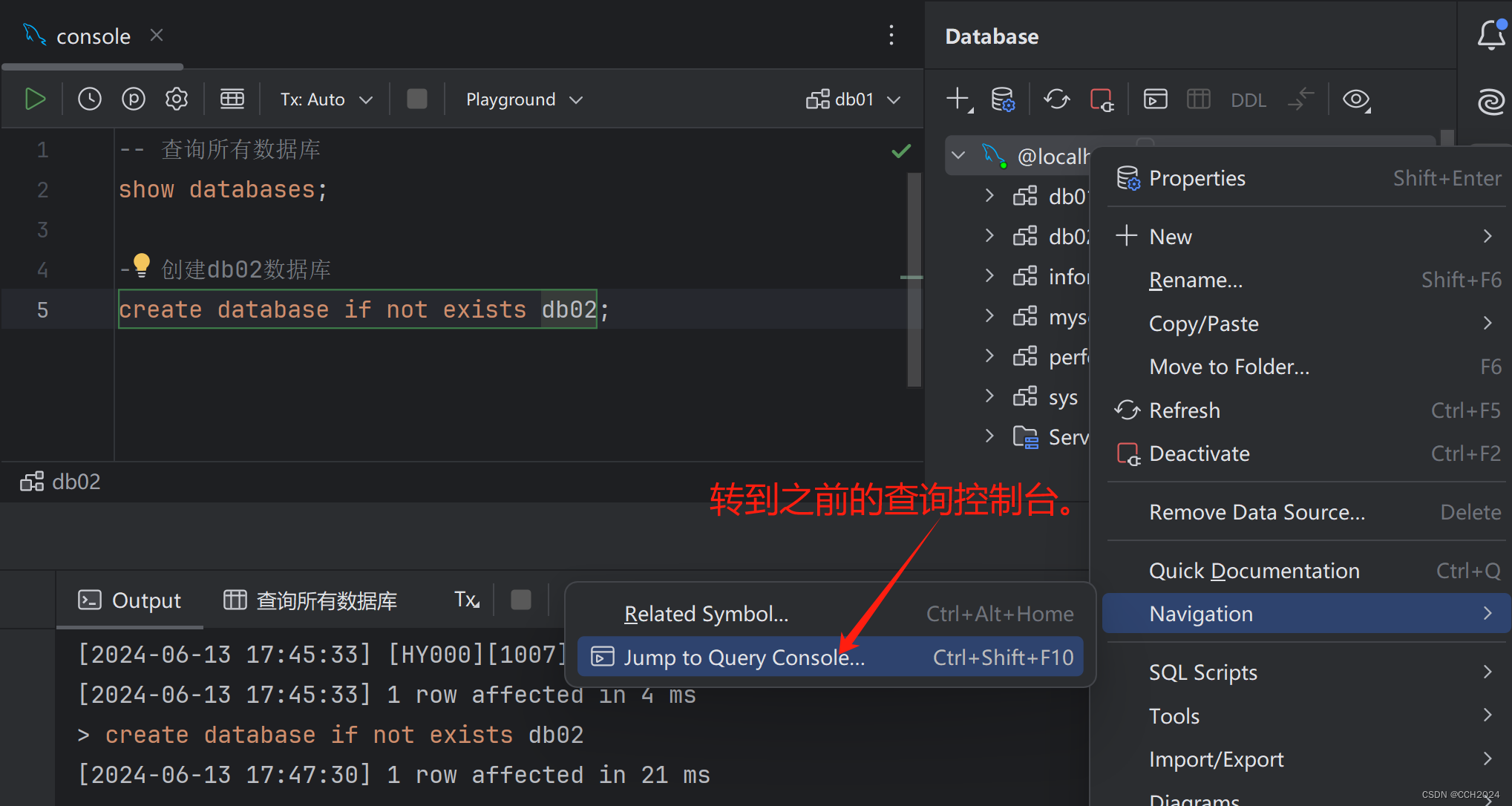Image resolution: width=1512 pixels, height=806 pixels.
Task: Click the in-editor results table icon
Action: click(x=232, y=99)
